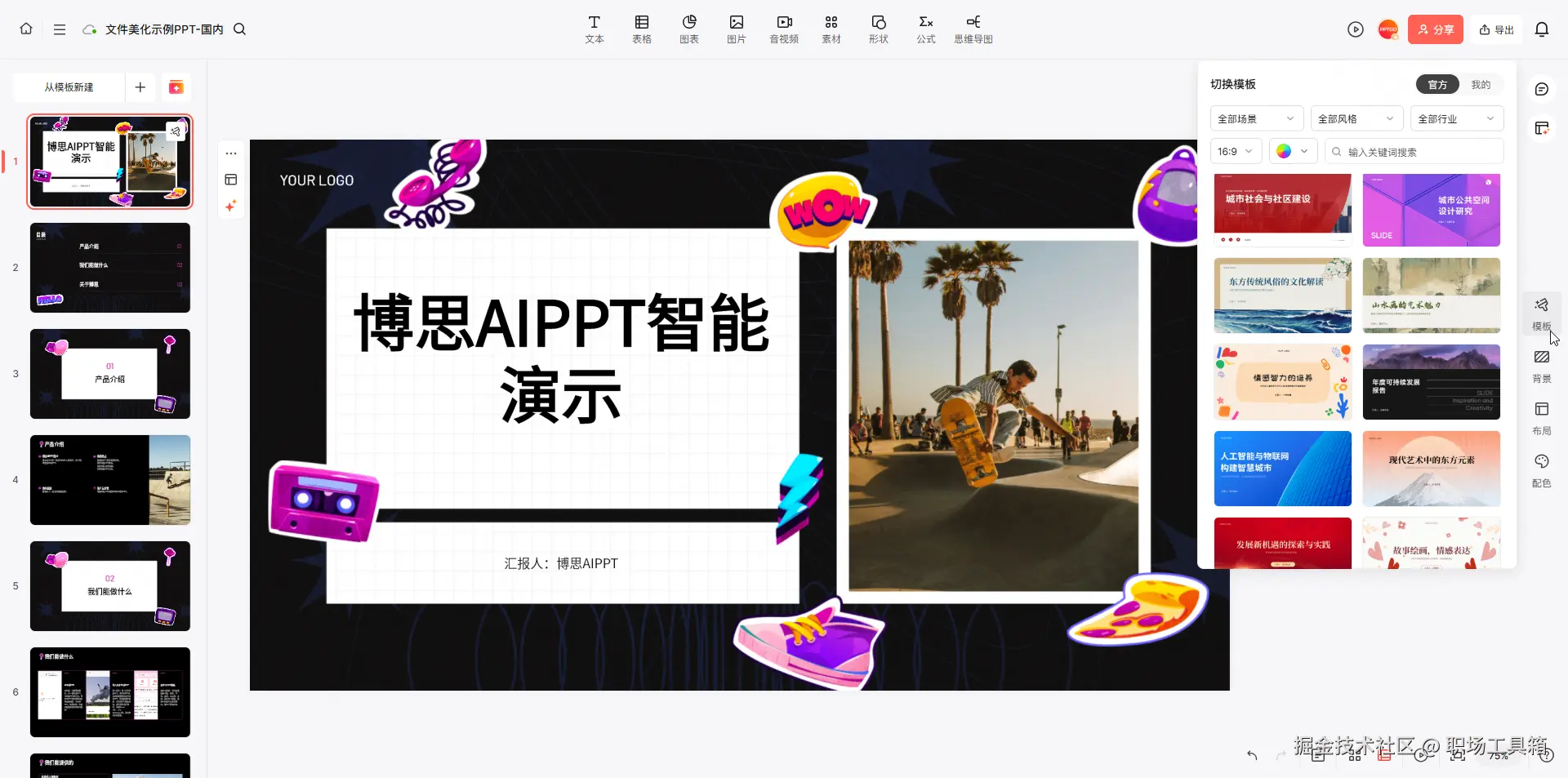Expand the 全部风格 style dropdown
This screenshot has width=1568, height=778.
[x=1356, y=119]
